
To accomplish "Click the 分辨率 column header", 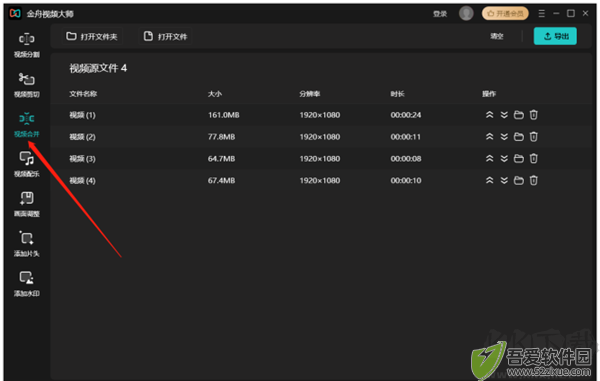I will pos(310,94).
